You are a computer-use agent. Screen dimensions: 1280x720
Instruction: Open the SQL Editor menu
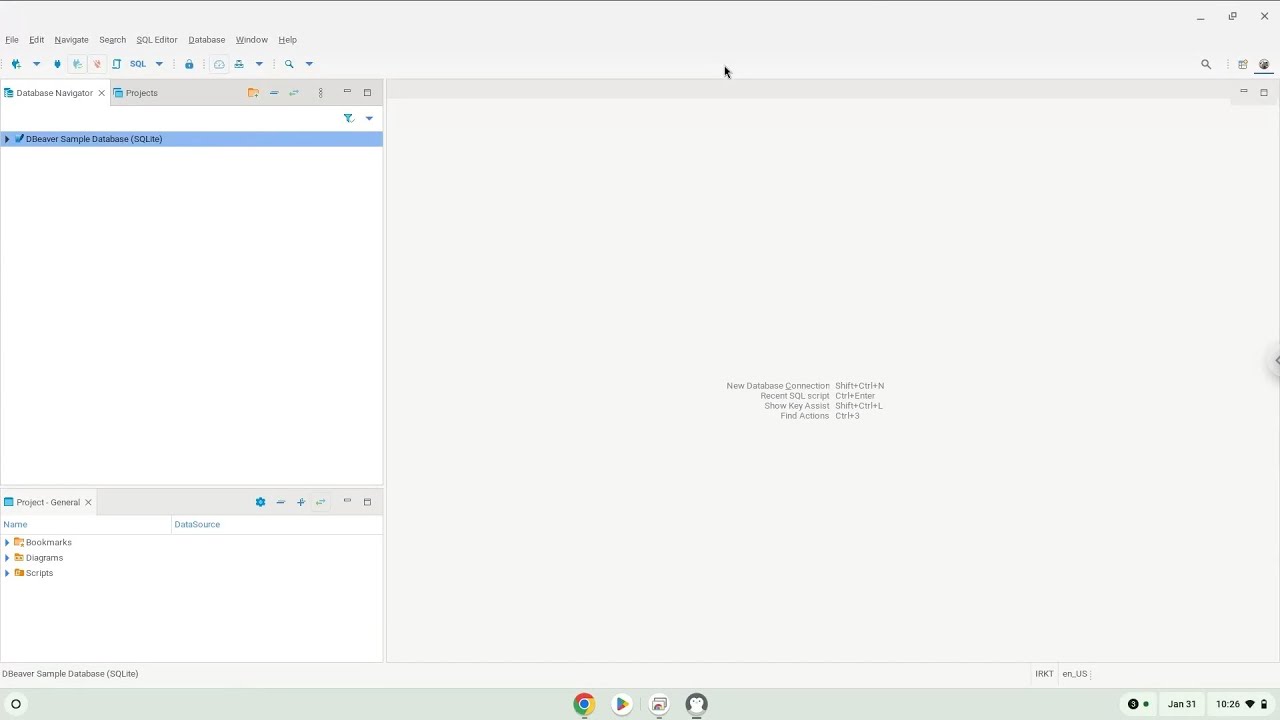(156, 40)
